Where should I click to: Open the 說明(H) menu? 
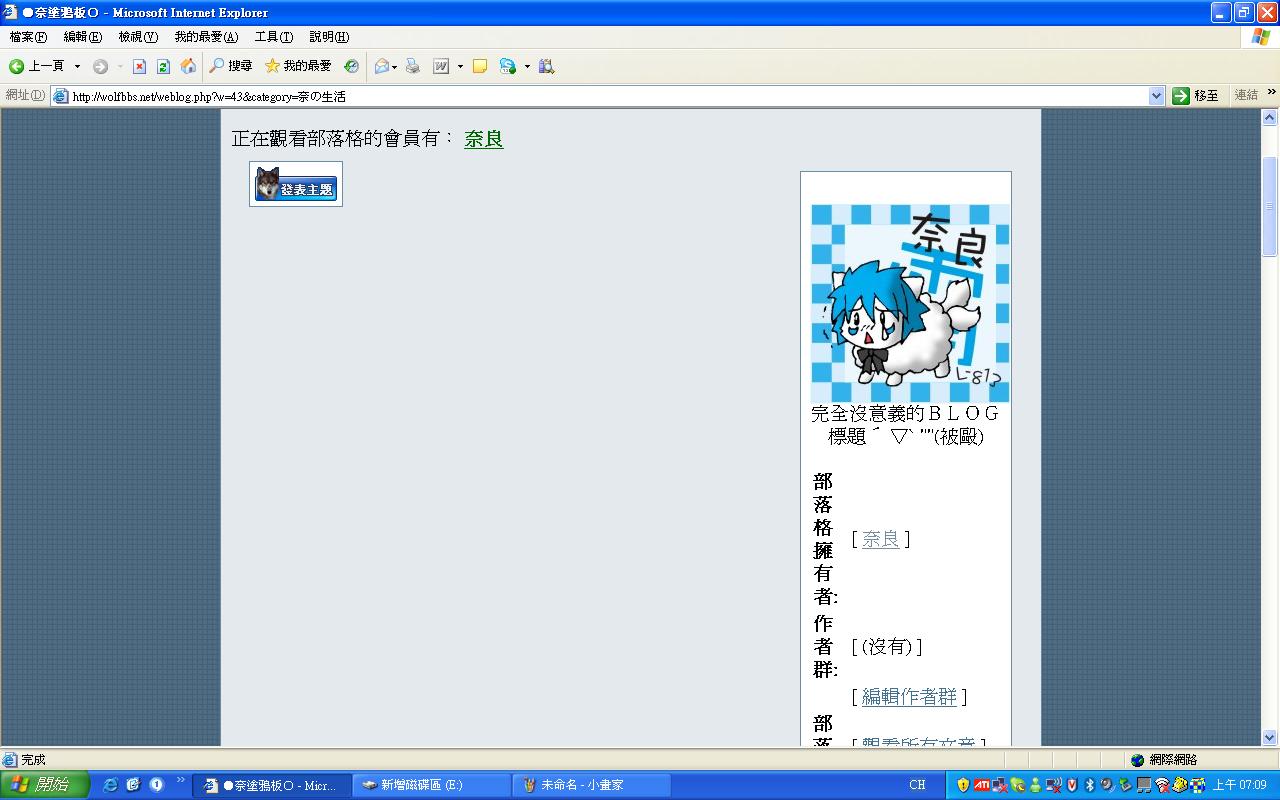click(x=329, y=37)
